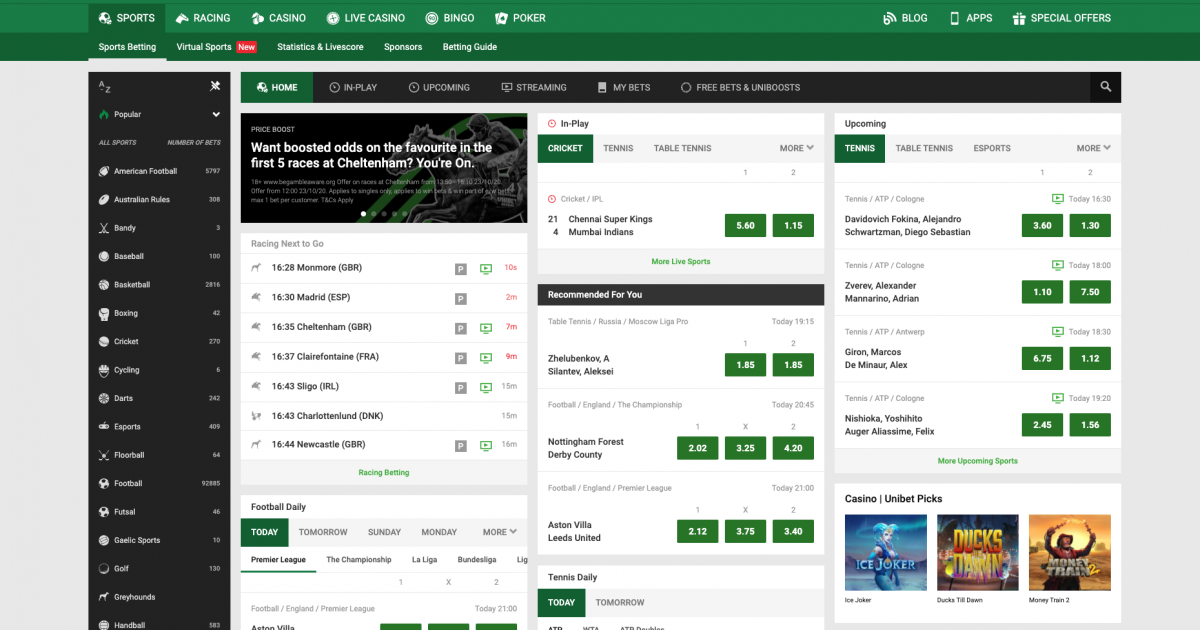Viewport: 1200px width, 630px height.
Task: Open Apps via its grid icon
Action: pyautogui.click(x=953, y=17)
